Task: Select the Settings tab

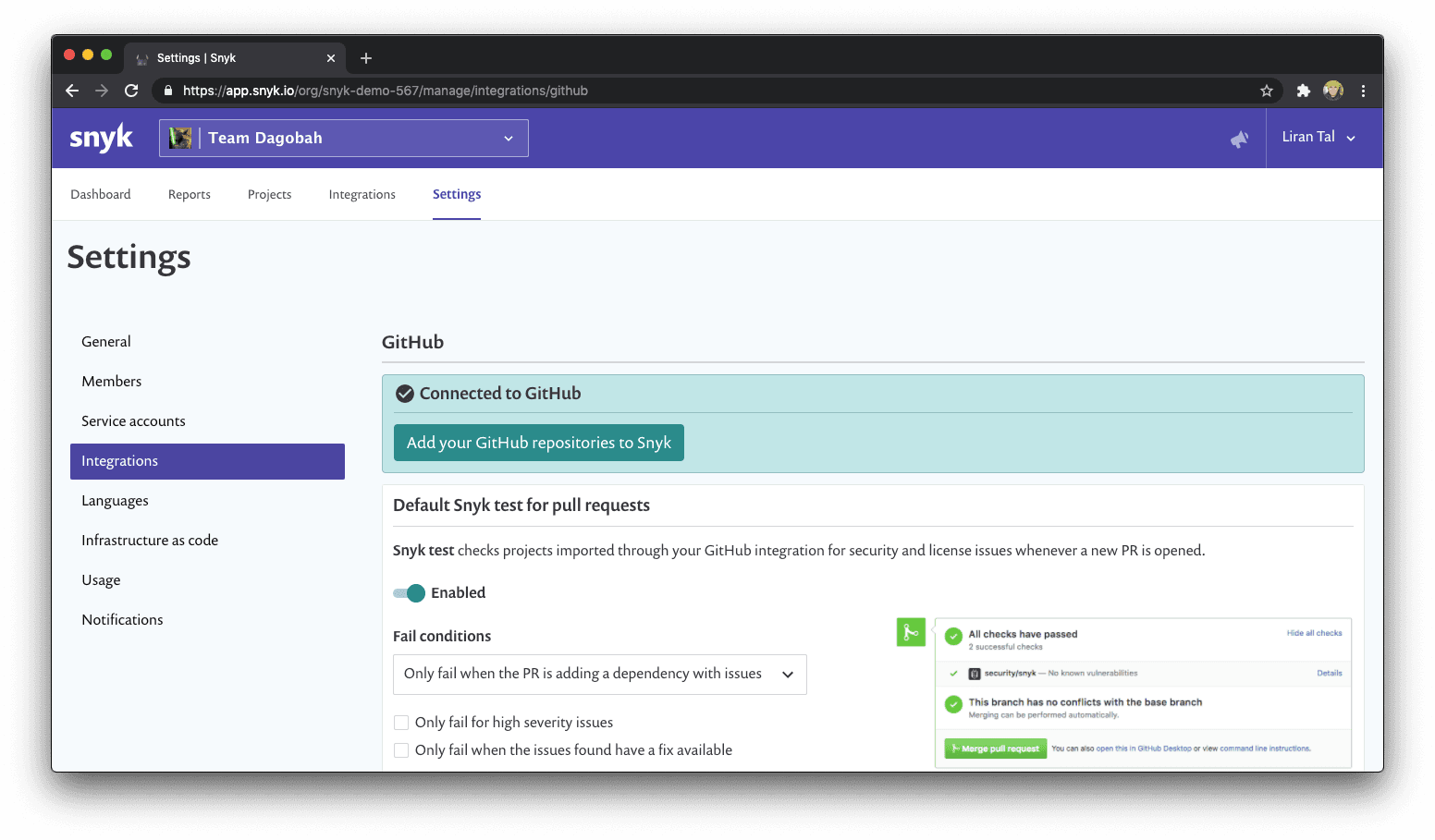Action: (457, 194)
